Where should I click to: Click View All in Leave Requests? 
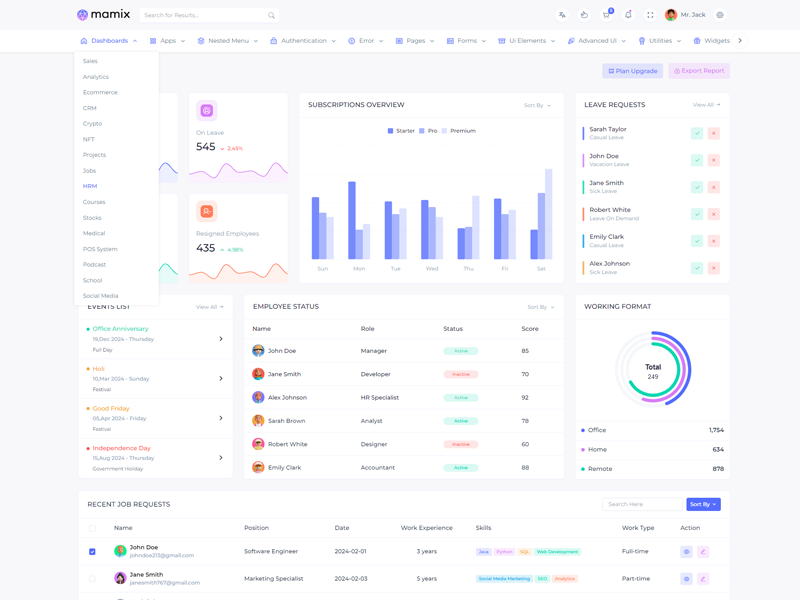click(706, 105)
